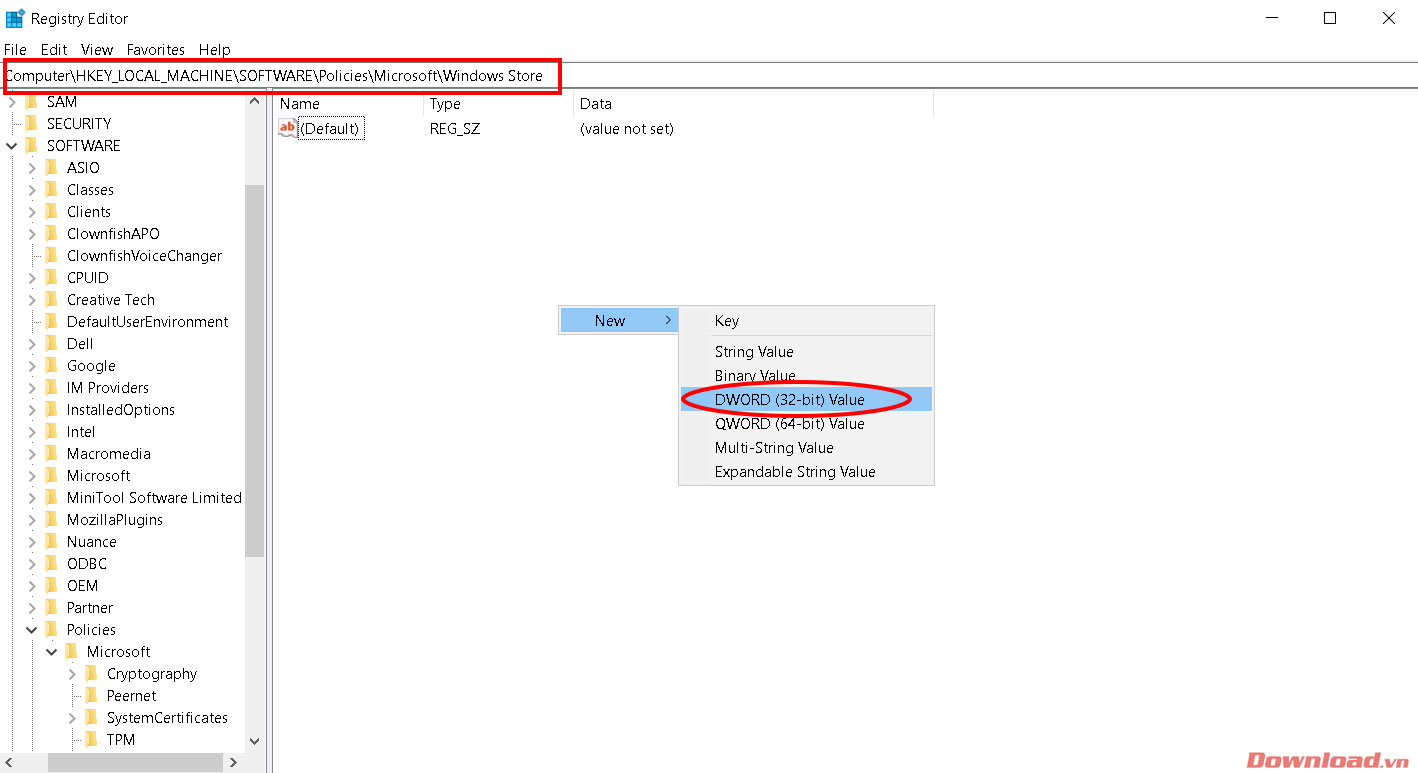1418x773 pixels.
Task: Click the Peernet folder icon
Action: pyautogui.click(x=92, y=695)
